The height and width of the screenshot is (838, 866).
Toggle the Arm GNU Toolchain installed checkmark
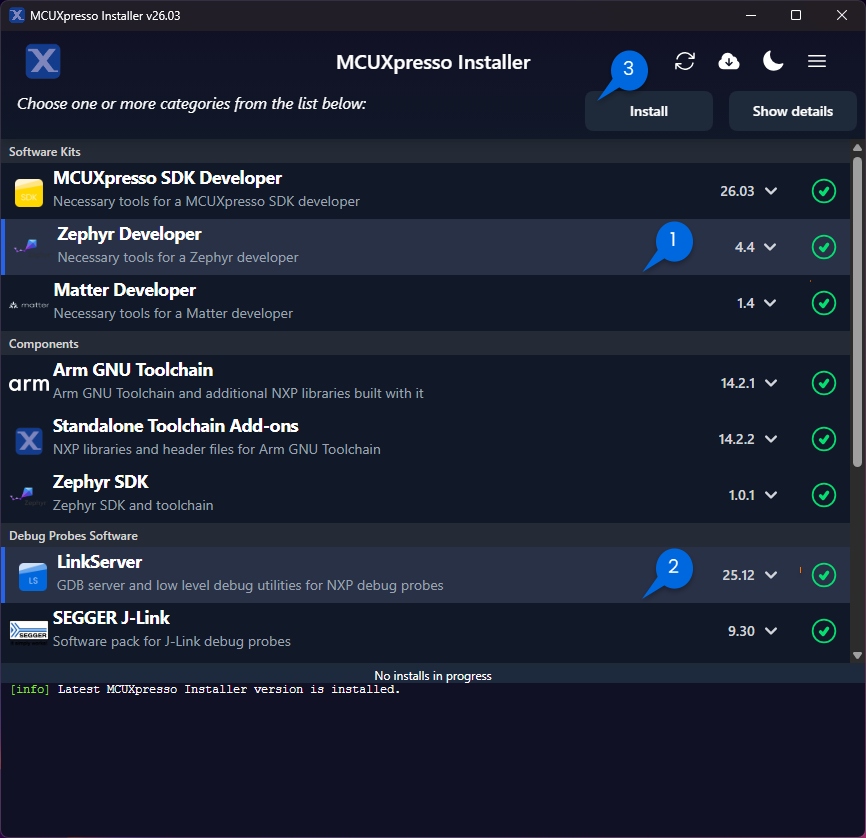[x=823, y=383]
